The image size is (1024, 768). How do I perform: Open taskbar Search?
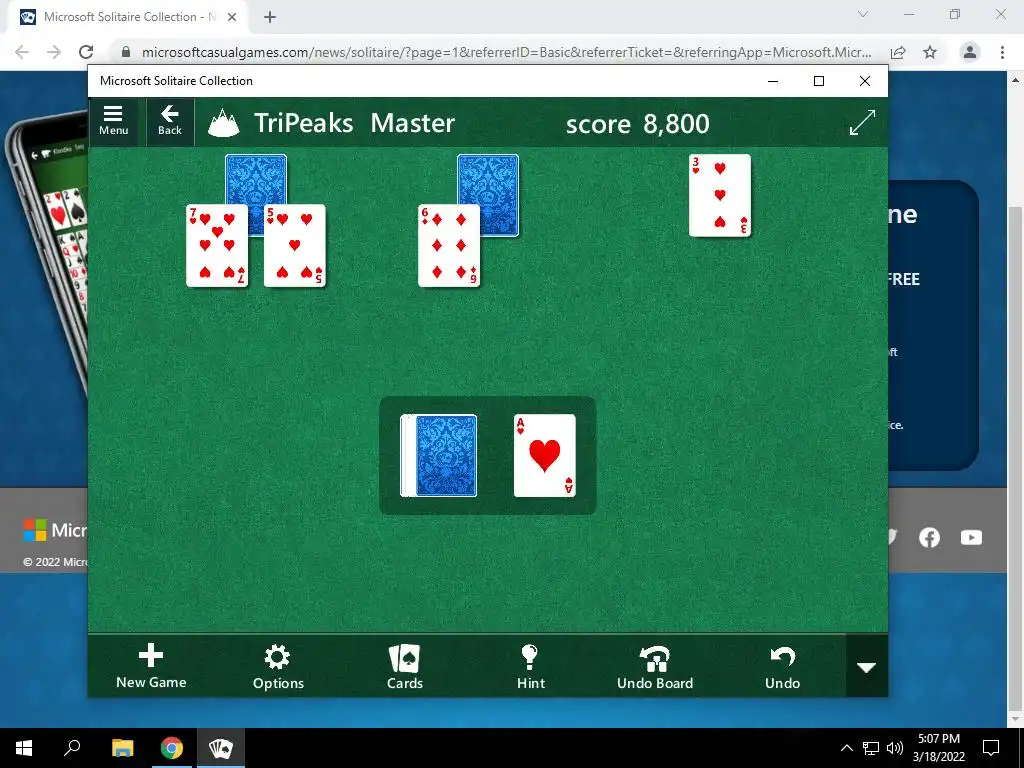pos(72,748)
